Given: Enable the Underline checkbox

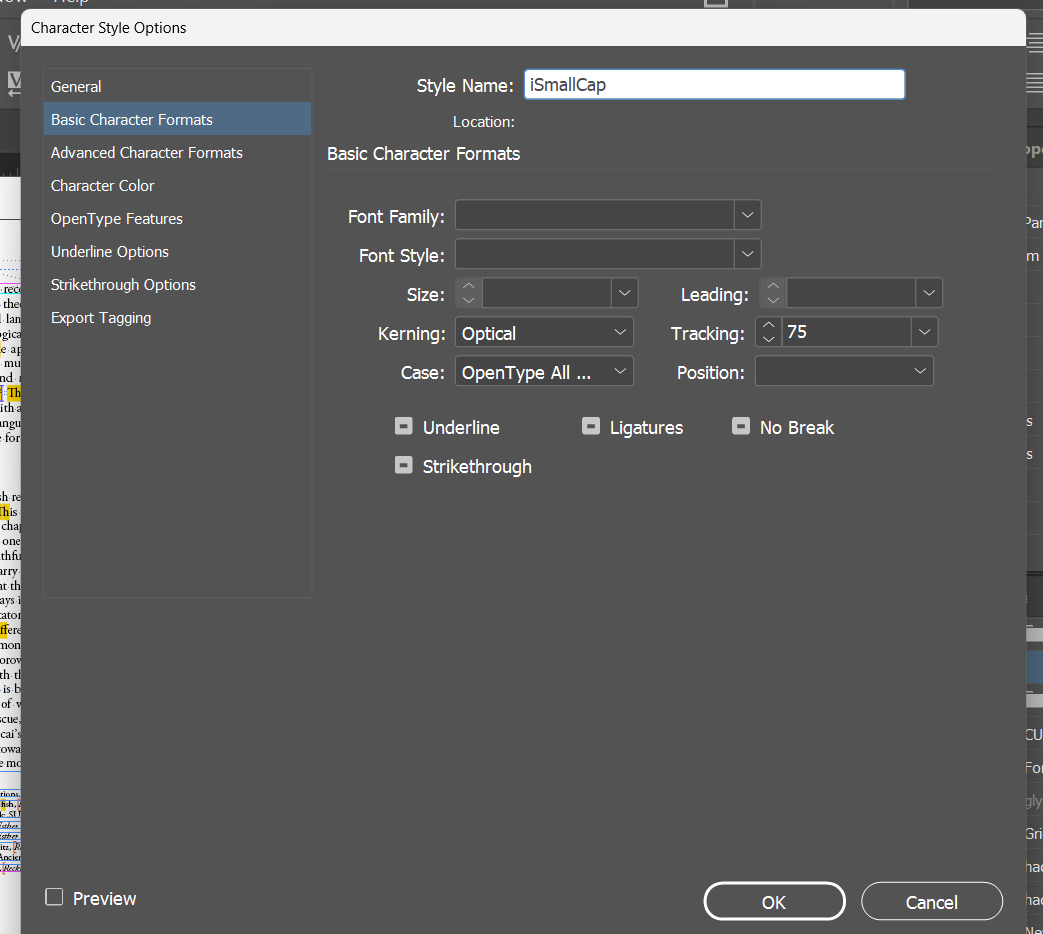Looking at the screenshot, I should (403, 425).
